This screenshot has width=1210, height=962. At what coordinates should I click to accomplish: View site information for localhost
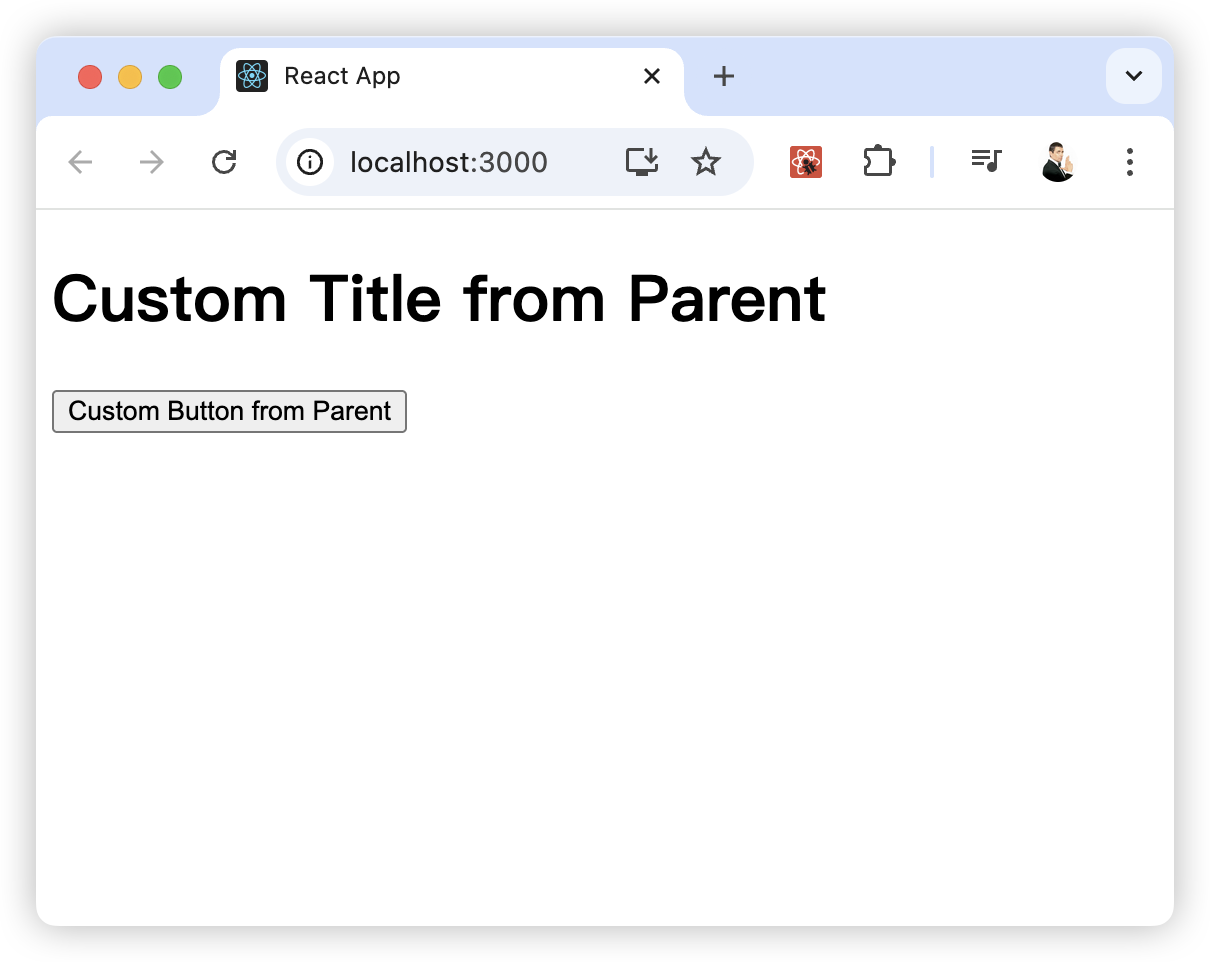point(310,162)
